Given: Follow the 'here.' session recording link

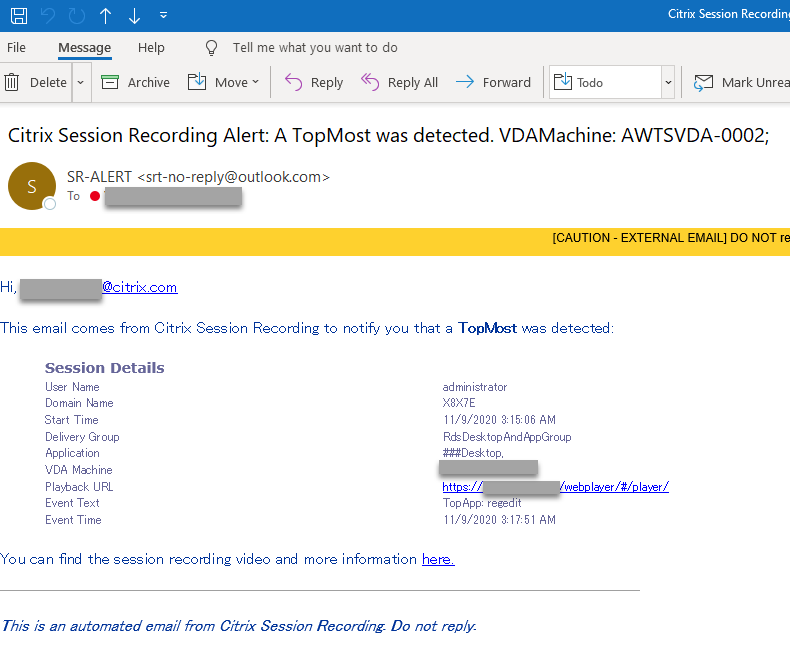Looking at the screenshot, I should 438,559.
